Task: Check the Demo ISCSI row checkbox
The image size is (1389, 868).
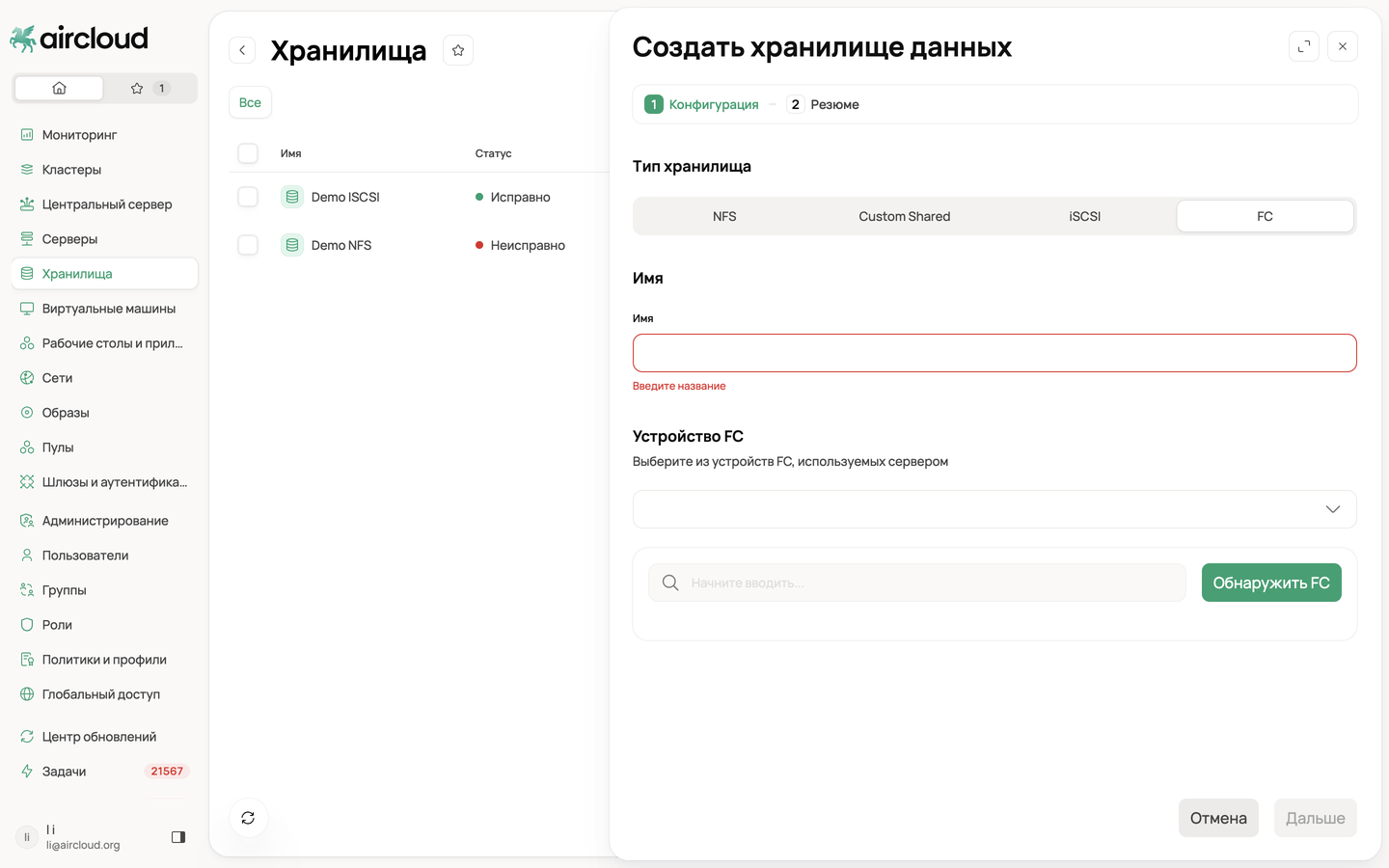Action: (x=248, y=197)
